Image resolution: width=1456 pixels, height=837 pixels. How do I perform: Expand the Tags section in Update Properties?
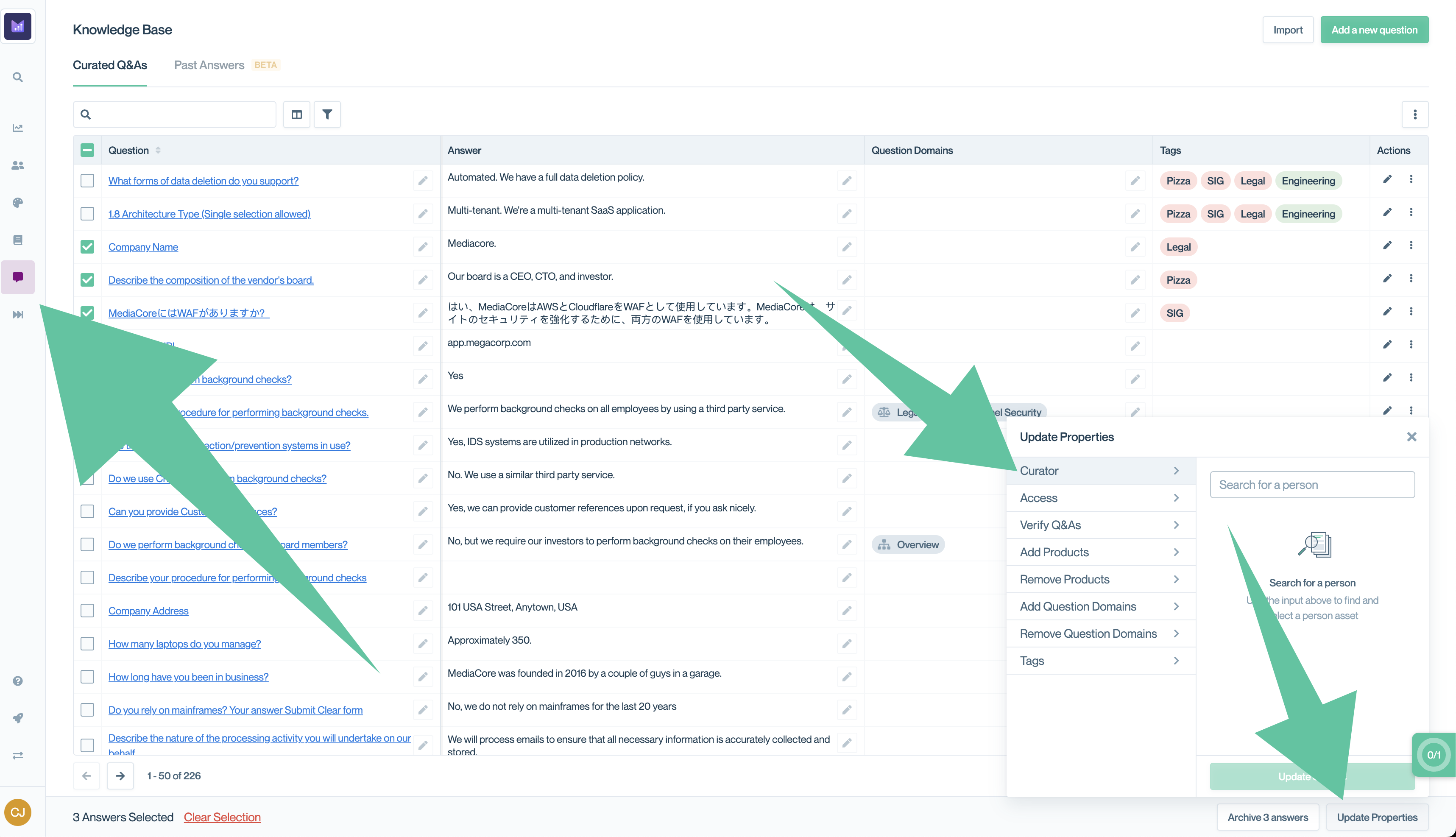pos(1099,660)
